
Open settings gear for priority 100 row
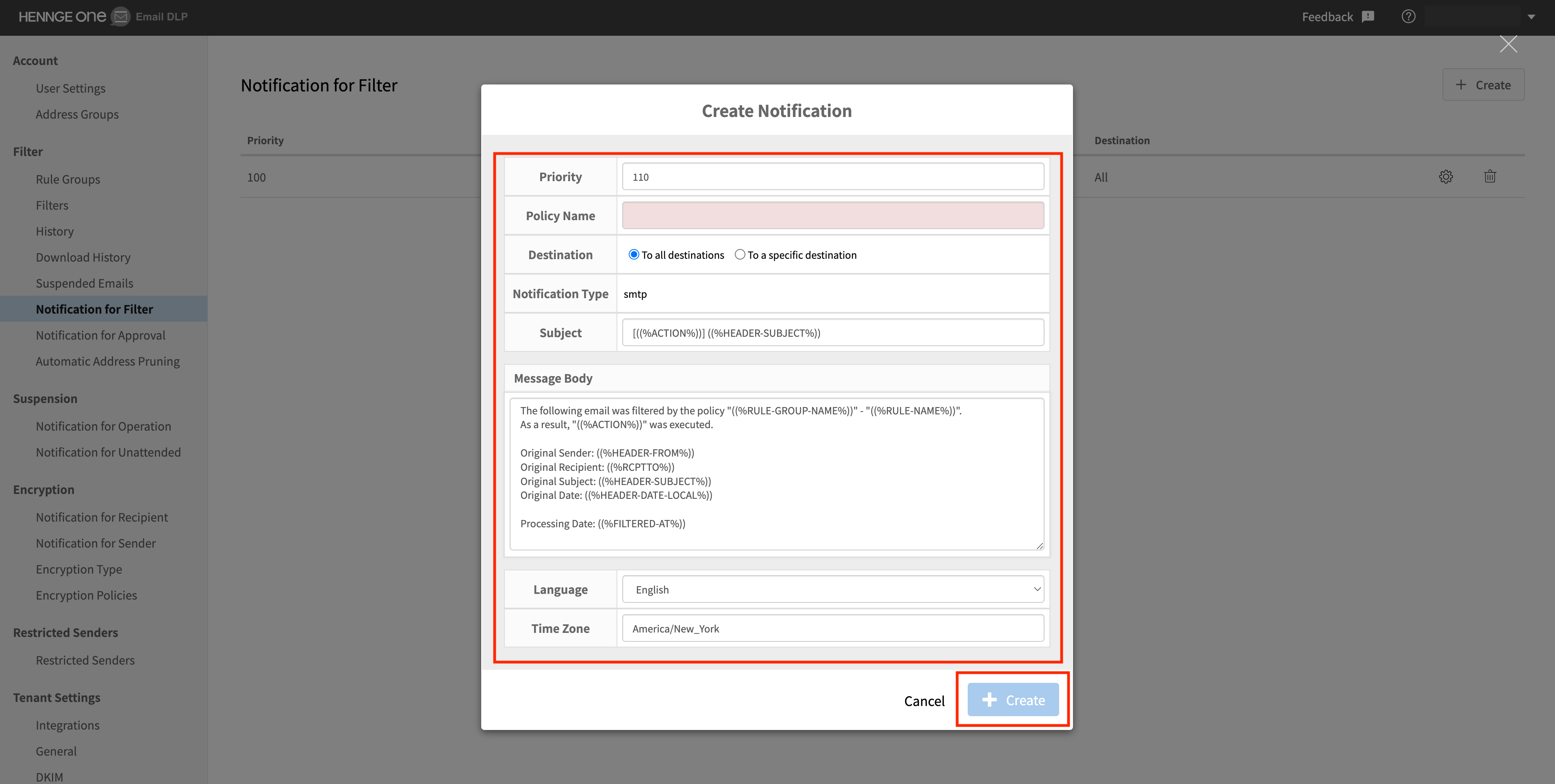coord(1446,177)
